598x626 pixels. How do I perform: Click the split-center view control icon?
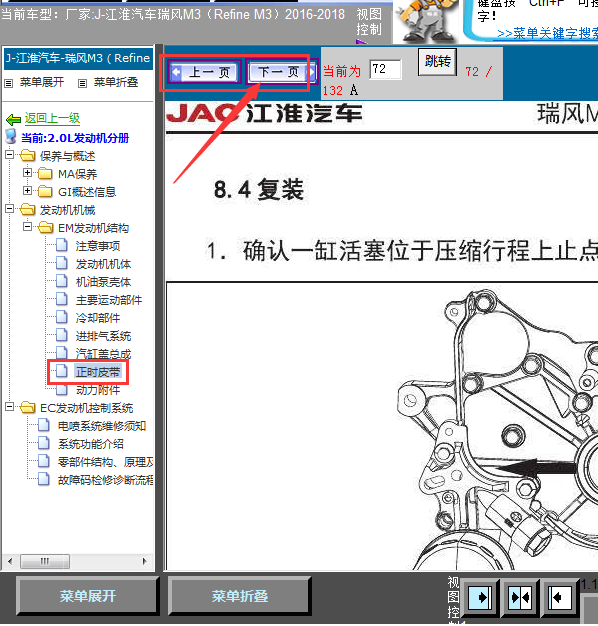tap(520, 597)
